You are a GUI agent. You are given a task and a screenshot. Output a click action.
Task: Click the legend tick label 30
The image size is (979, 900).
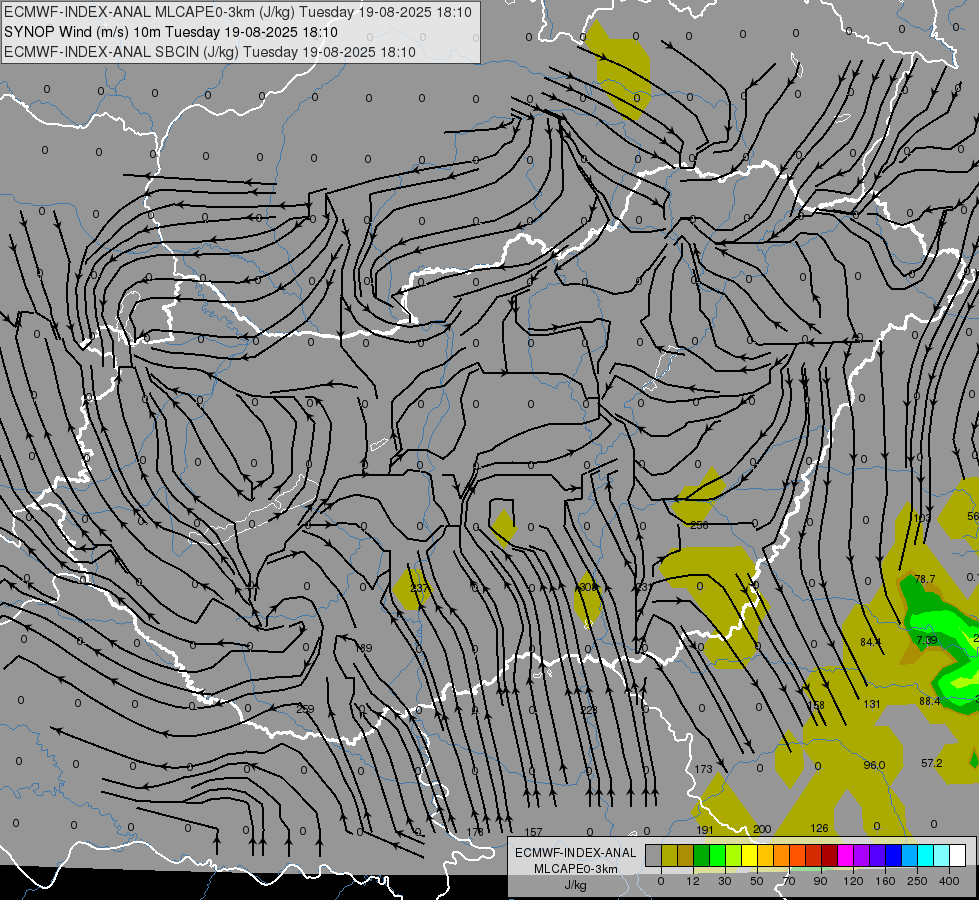coord(725,881)
